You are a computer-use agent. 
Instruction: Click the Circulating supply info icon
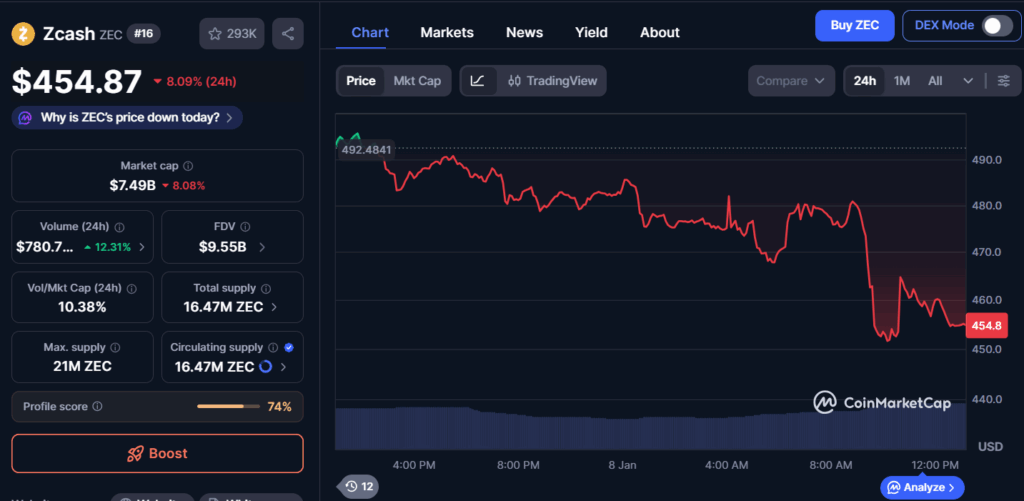273,347
